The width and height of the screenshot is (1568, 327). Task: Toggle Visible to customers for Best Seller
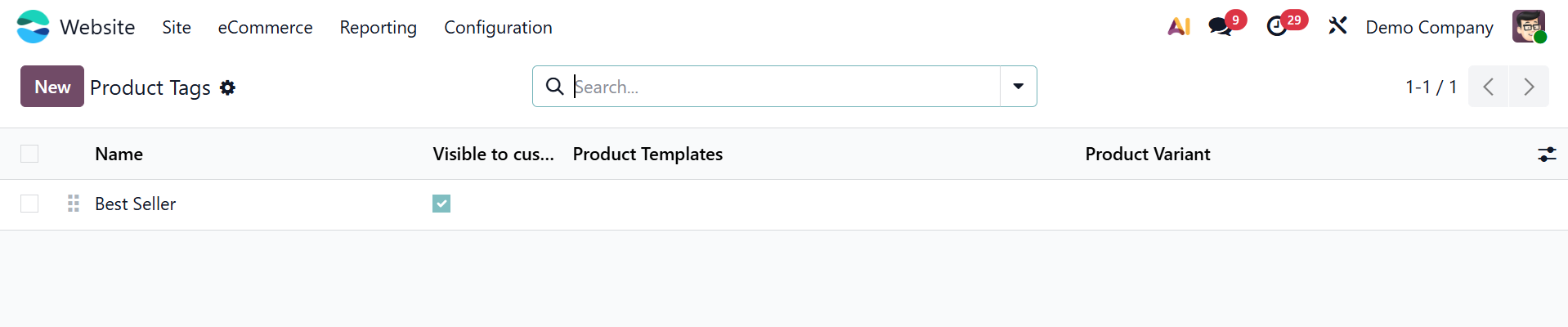tap(441, 204)
